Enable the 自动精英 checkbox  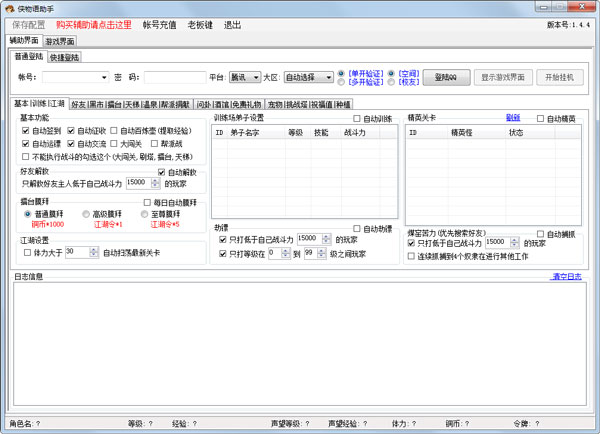coord(541,118)
